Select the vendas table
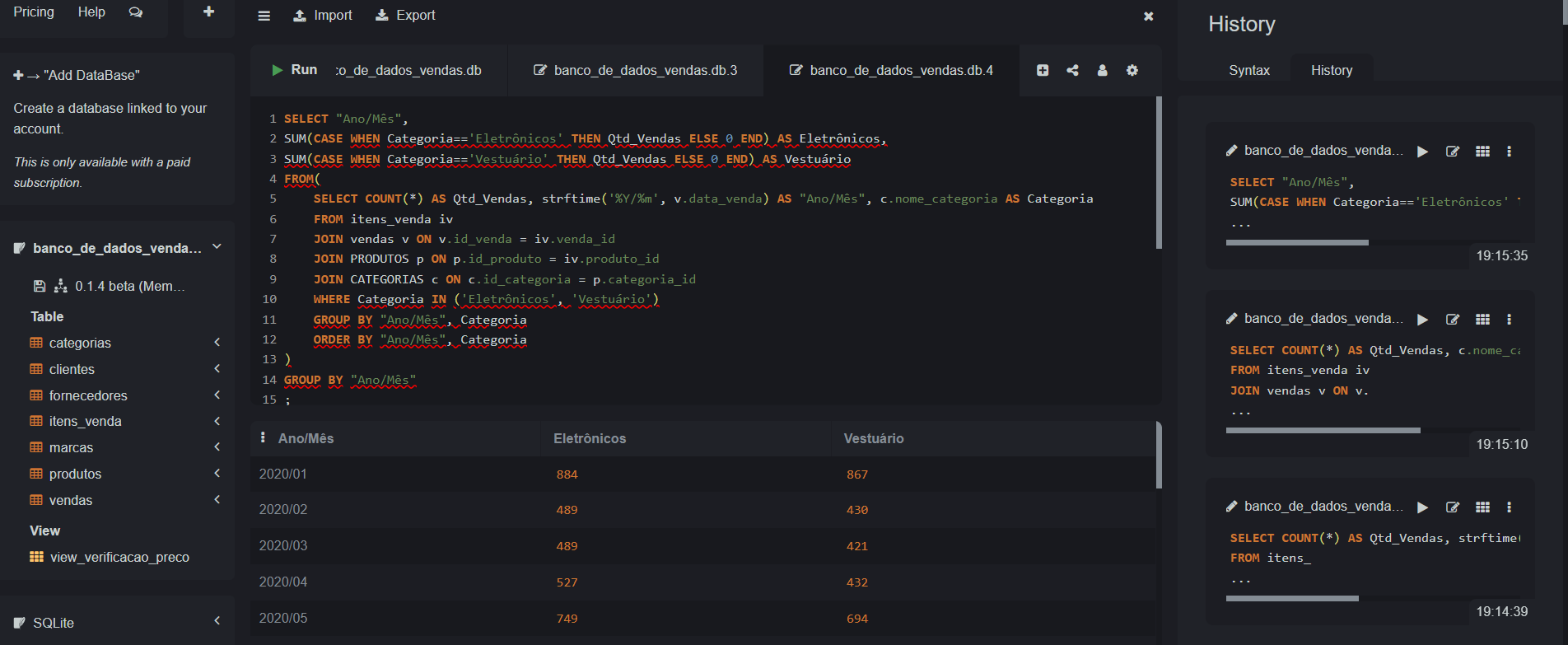The height and width of the screenshot is (645, 1568). [71, 500]
